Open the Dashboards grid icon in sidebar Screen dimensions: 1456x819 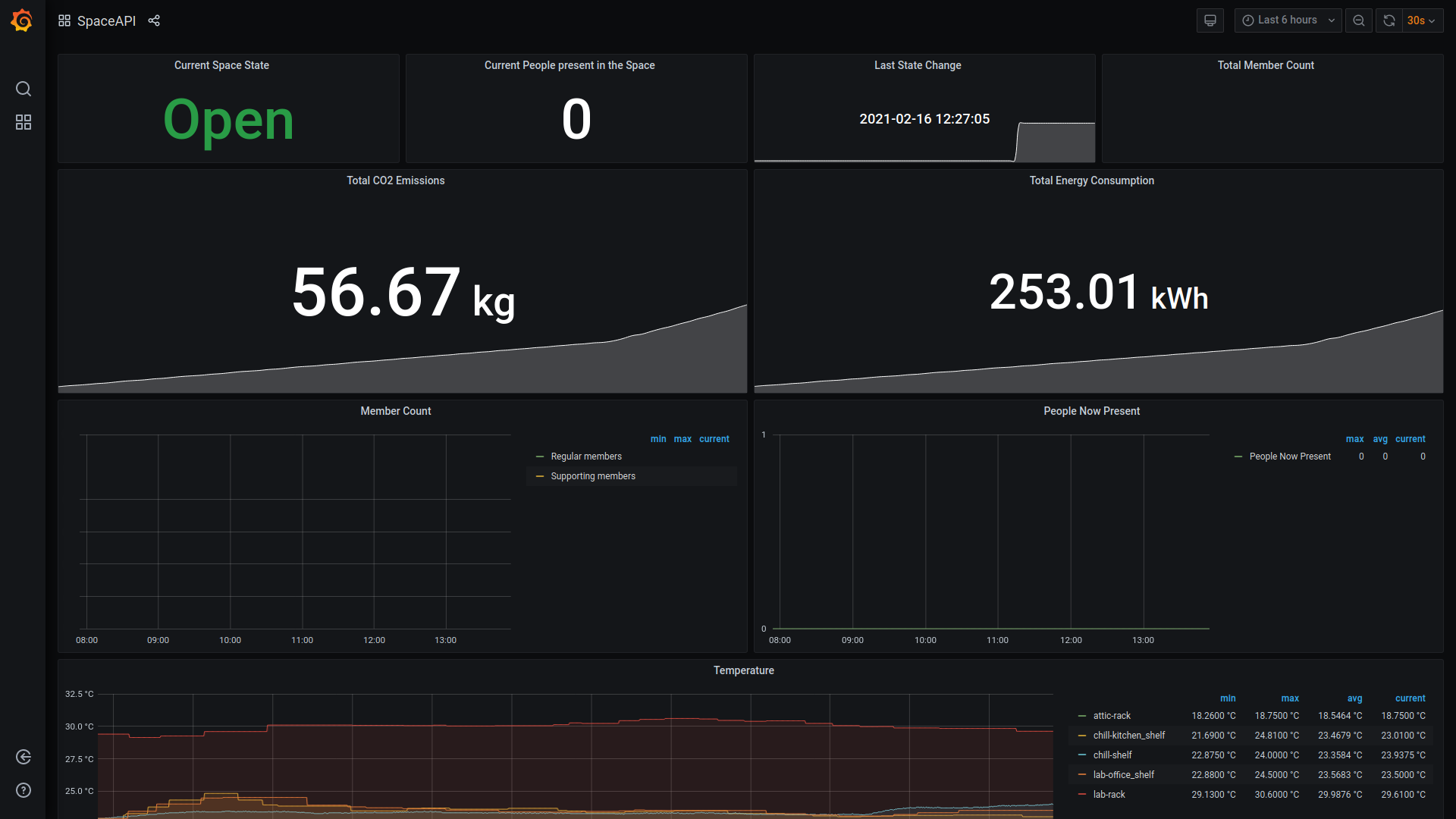tap(24, 122)
